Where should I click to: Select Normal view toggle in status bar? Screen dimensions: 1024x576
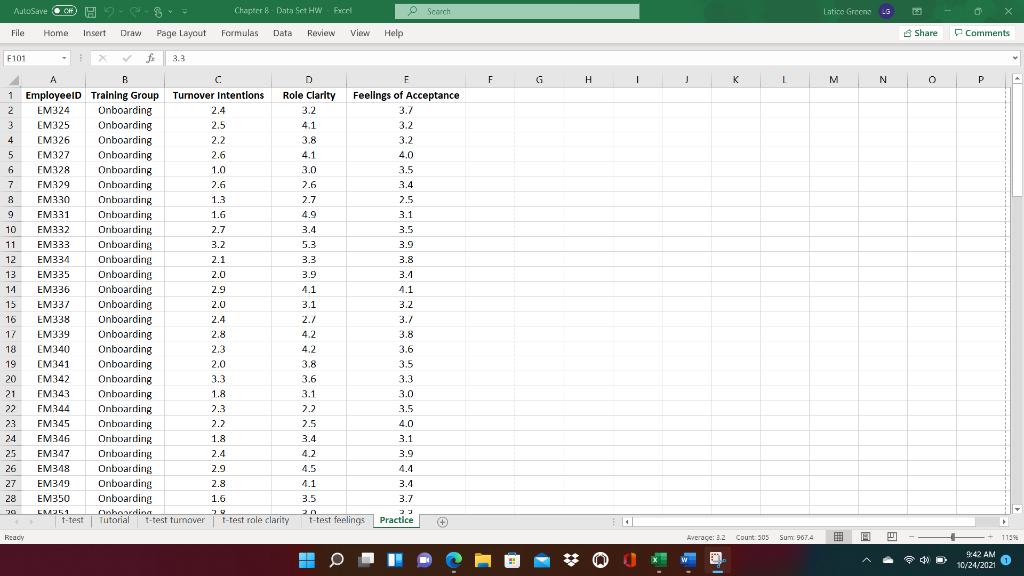[x=838, y=536]
